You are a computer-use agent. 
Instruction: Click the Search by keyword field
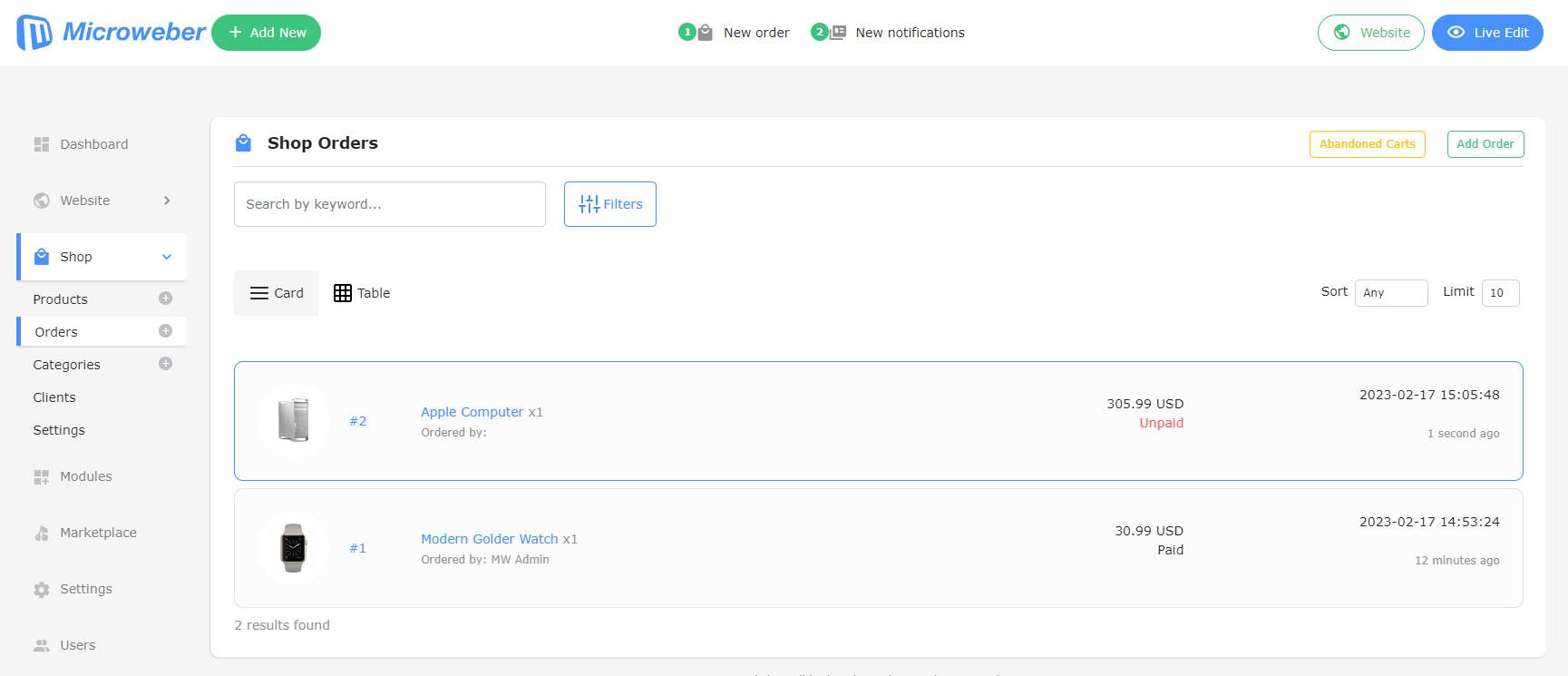[x=390, y=204]
